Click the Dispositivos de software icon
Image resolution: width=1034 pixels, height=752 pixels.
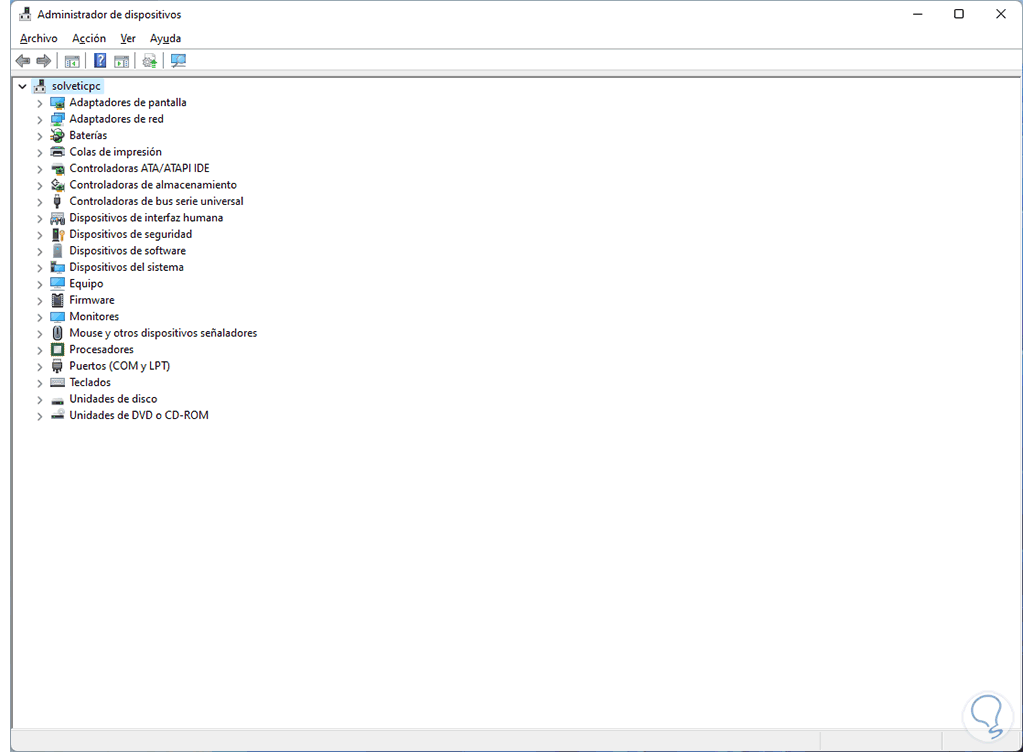click(57, 251)
